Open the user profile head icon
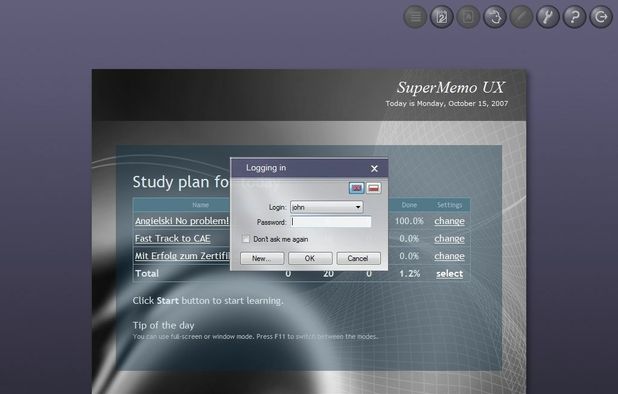Viewport: 618px width, 394px height. 495,17
